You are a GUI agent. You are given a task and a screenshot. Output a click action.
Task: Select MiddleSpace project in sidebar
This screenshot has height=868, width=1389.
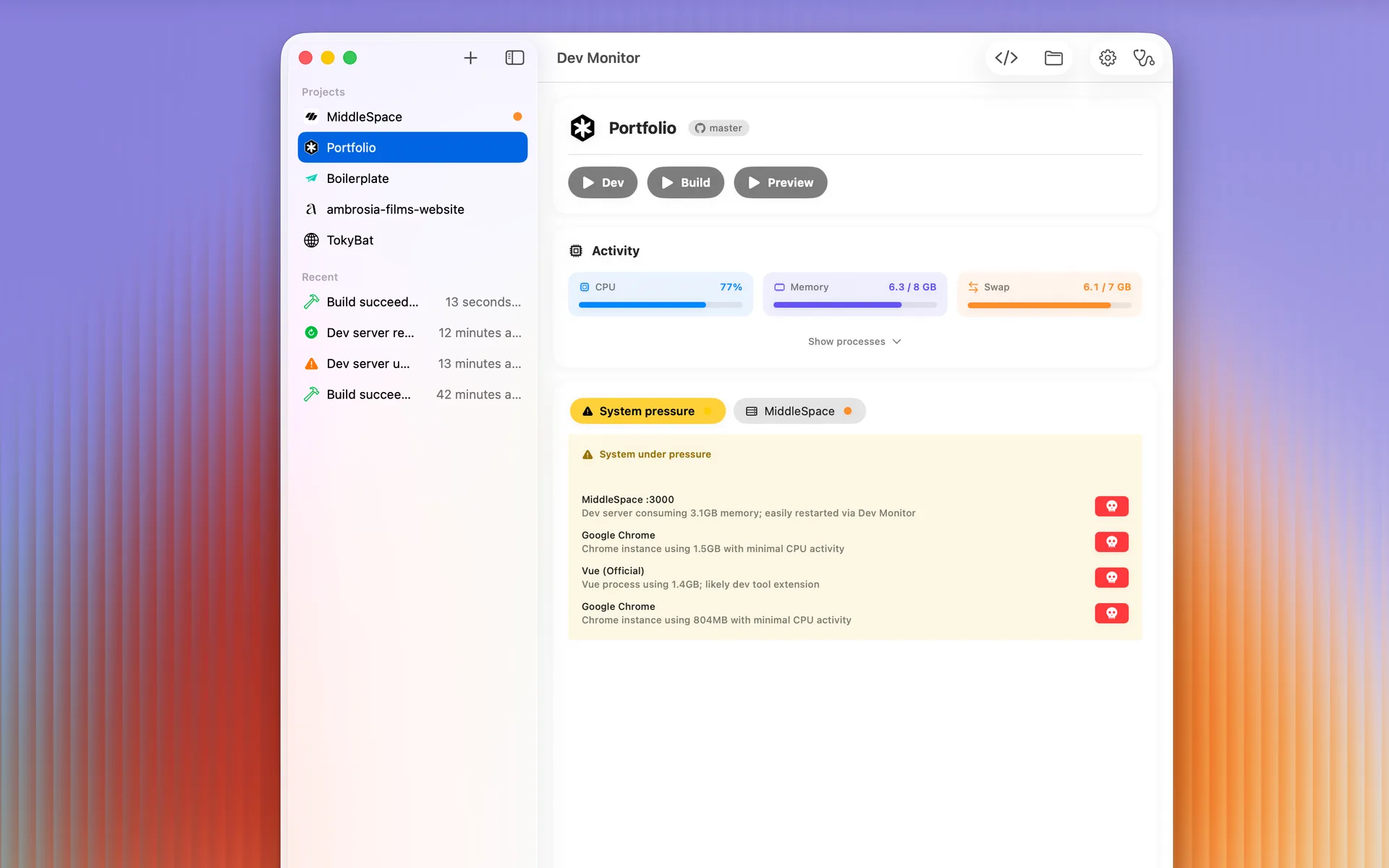point(412,116)
